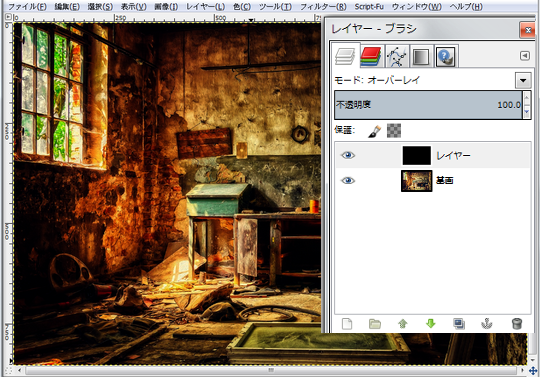Screen dimensions: 540x377
Task: Select the black レイヤー layer thumbnail
Action: (416, 156)
